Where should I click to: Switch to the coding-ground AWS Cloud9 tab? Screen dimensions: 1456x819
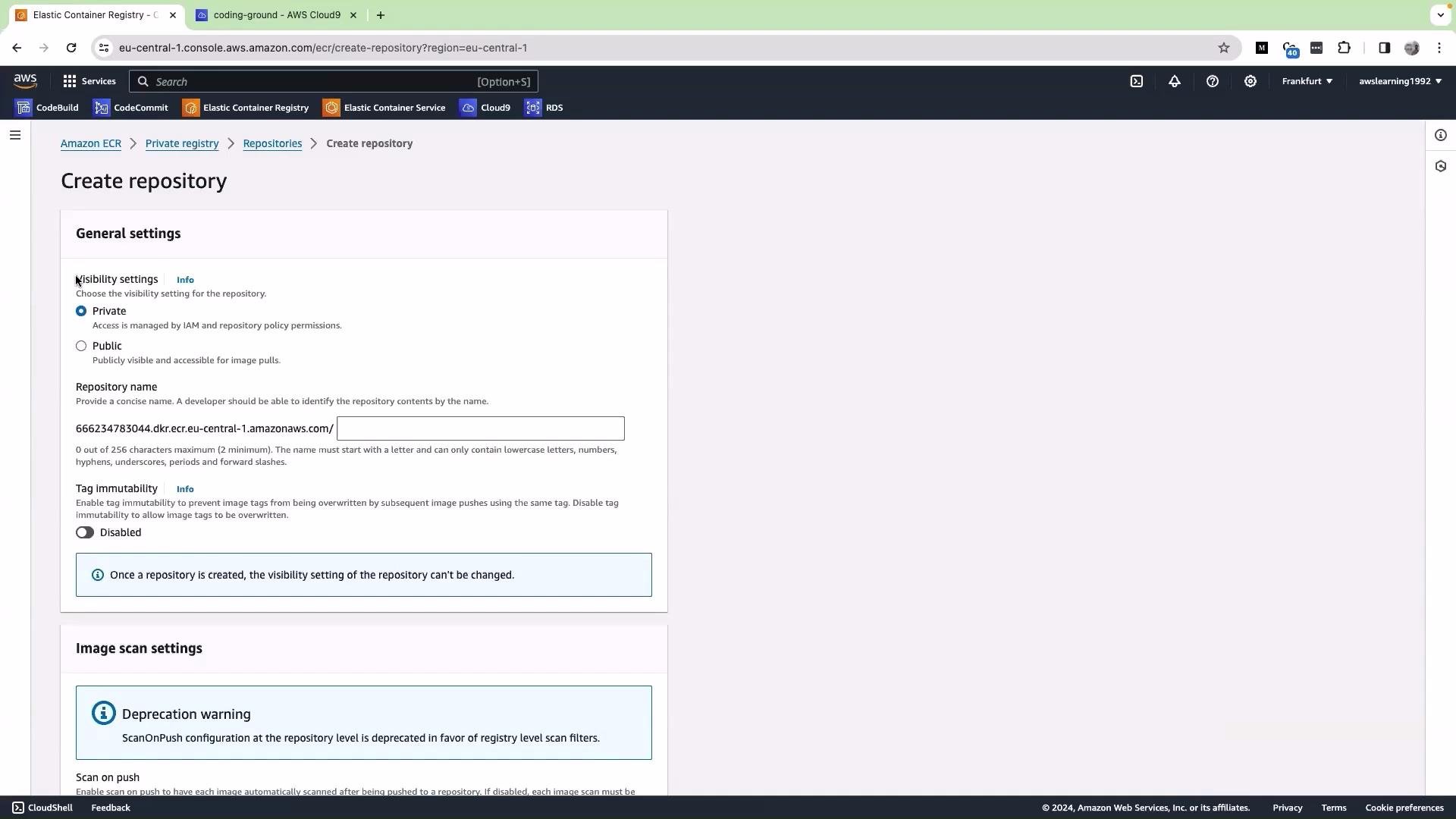(277, 15)
